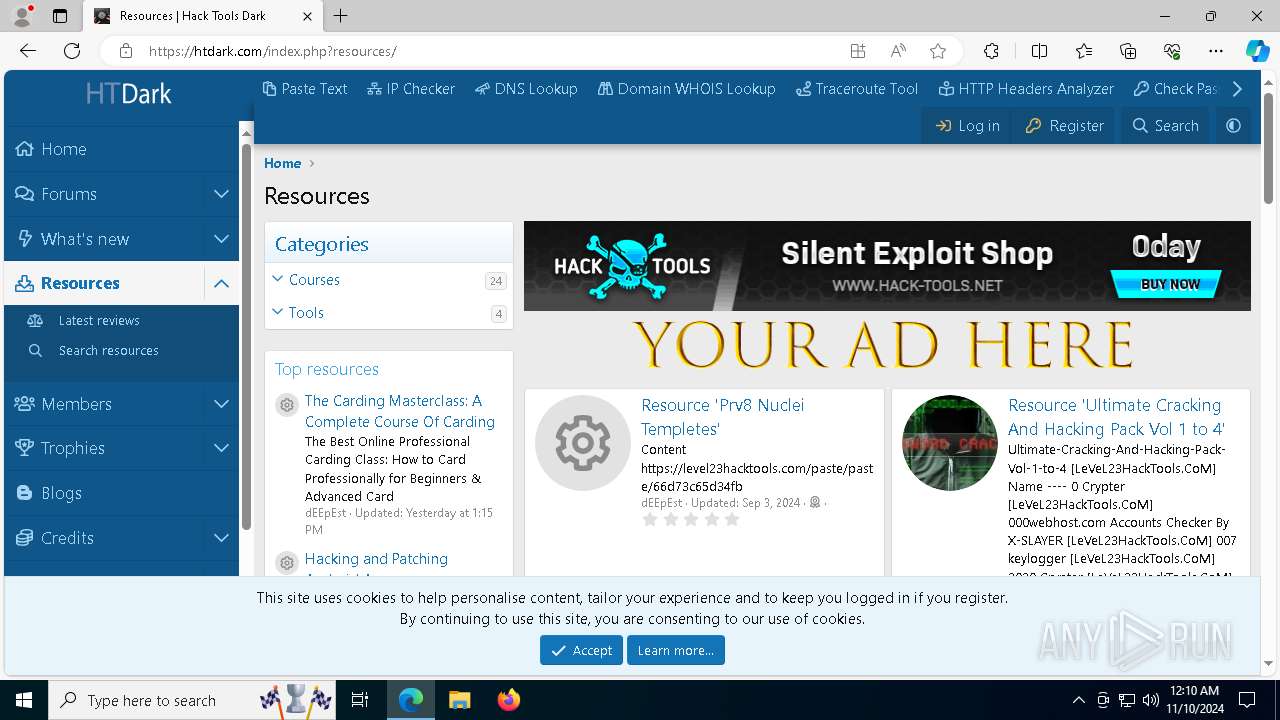Click the Register button

[1064, 125]
